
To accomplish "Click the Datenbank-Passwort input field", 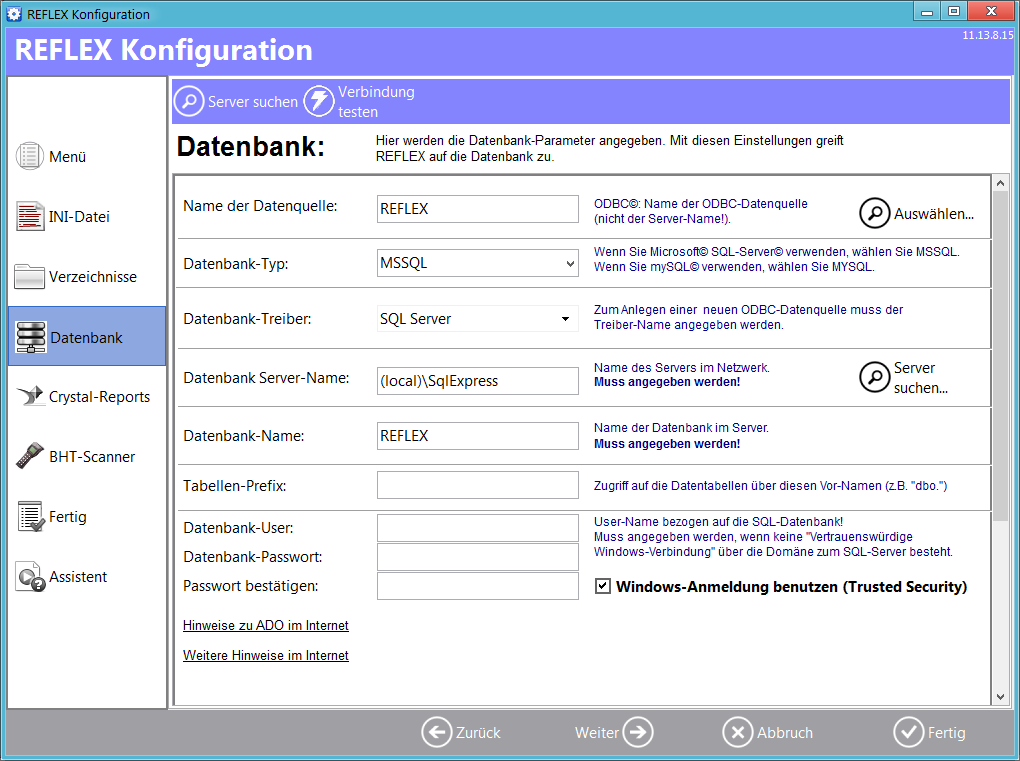I will pos(477,557).
